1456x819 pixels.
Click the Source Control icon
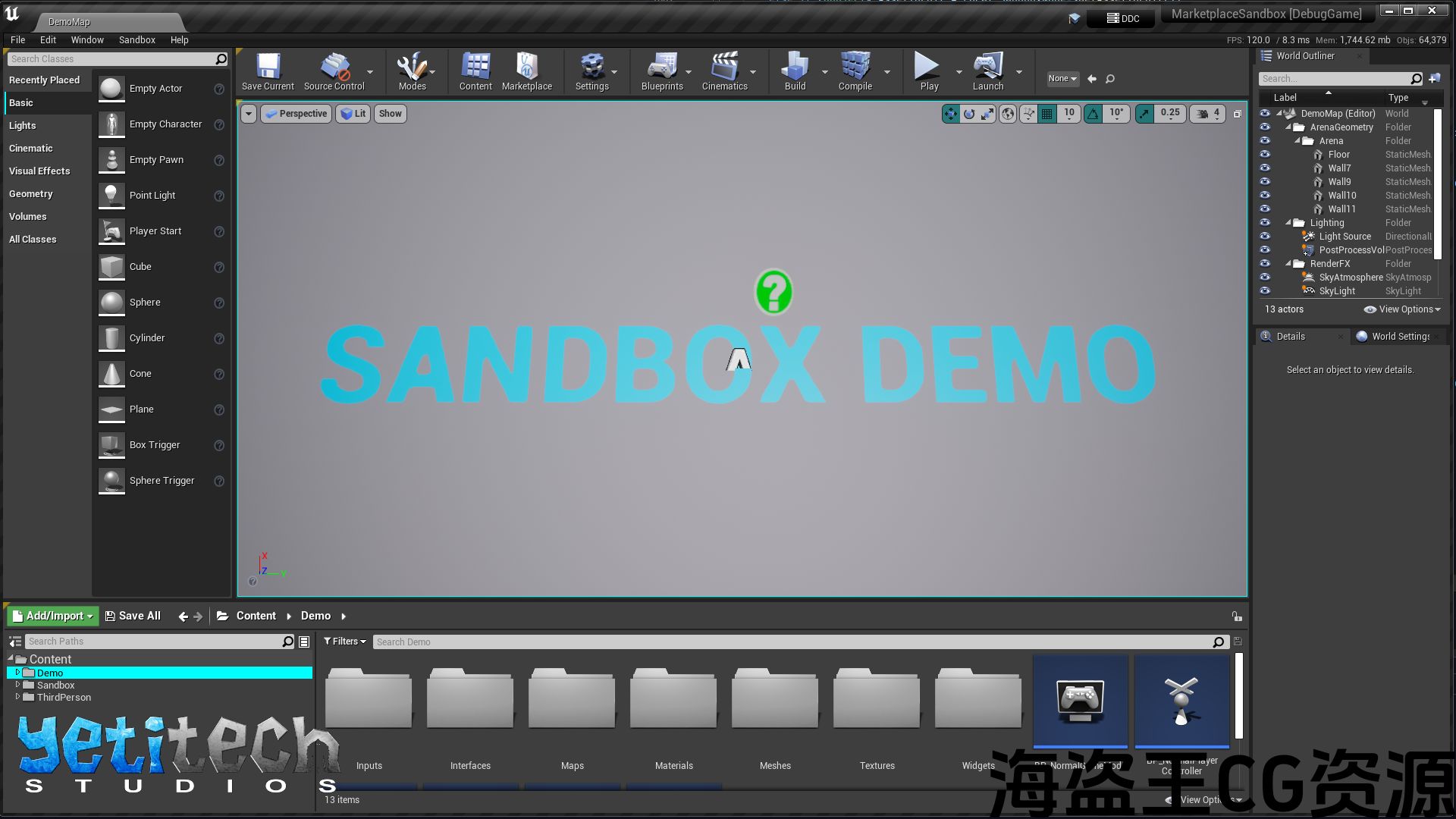tap(334, 67)
